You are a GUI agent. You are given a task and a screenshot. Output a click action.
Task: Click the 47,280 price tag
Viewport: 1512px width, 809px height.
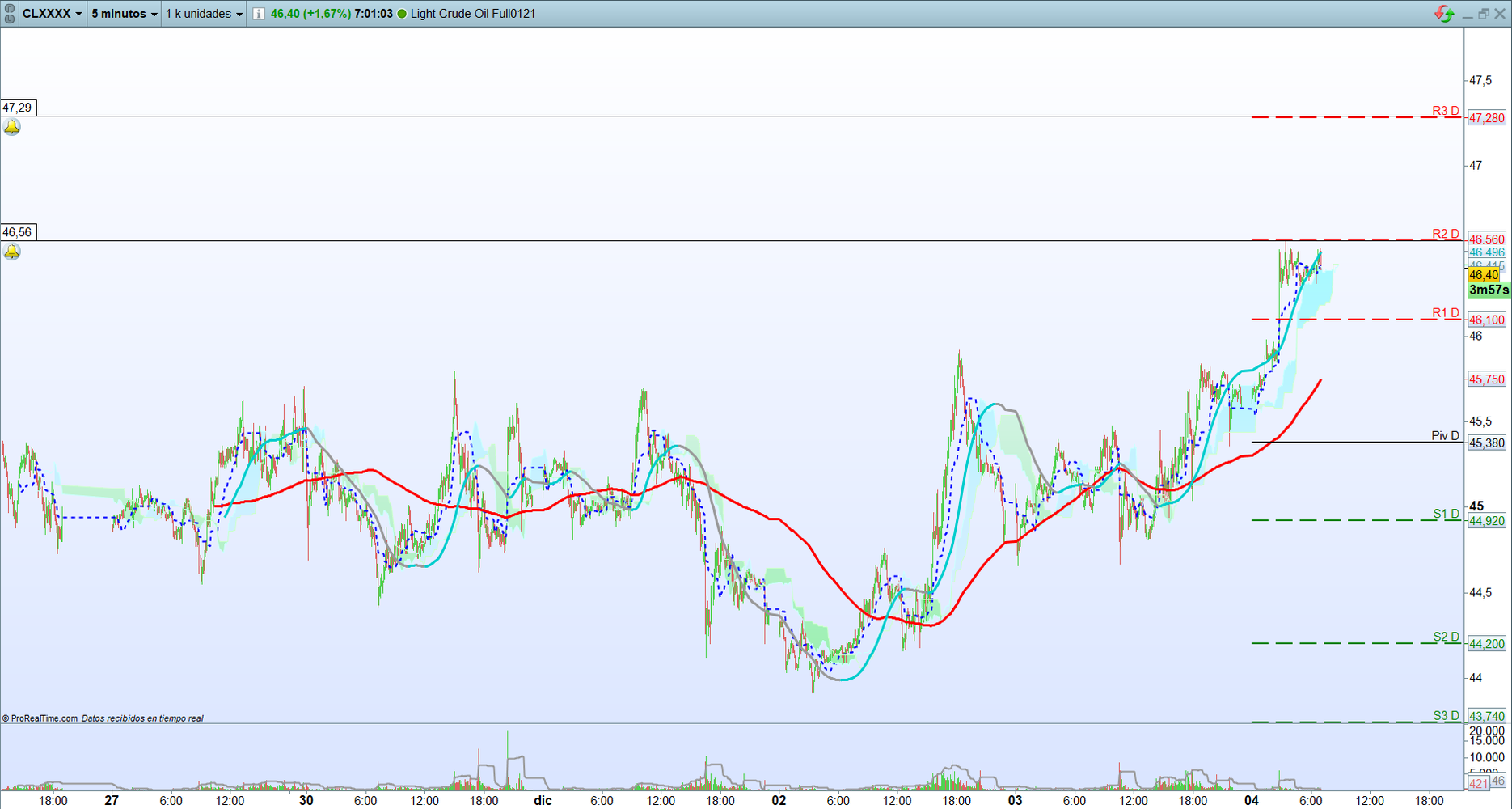coord(1487,118)
